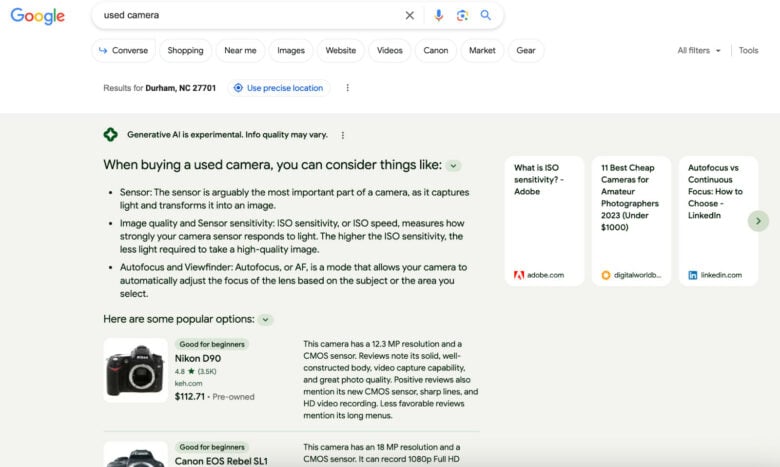Click the Nikon D90 'Good for beginners' badge

coord(212,344)
